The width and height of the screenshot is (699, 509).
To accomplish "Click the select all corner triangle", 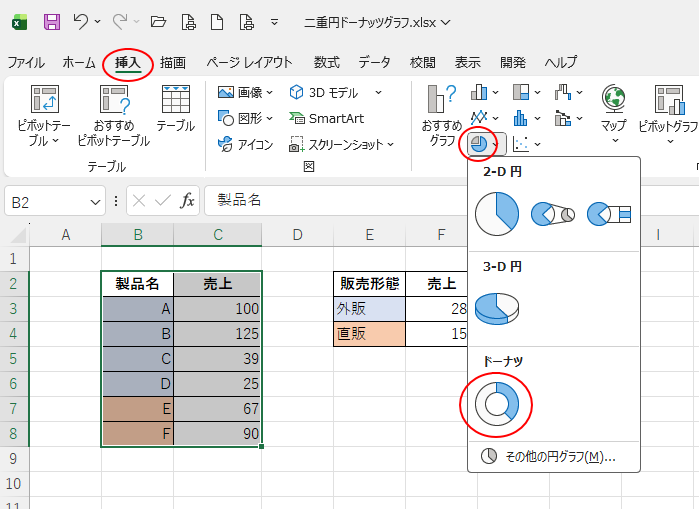I will click(x=18, y=235).
